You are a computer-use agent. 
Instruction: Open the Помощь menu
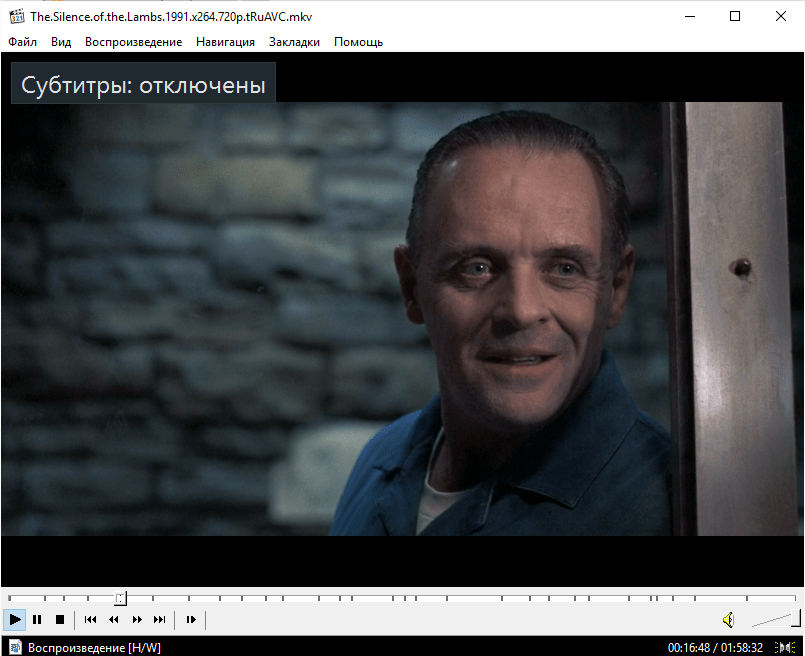coord(358,42)
